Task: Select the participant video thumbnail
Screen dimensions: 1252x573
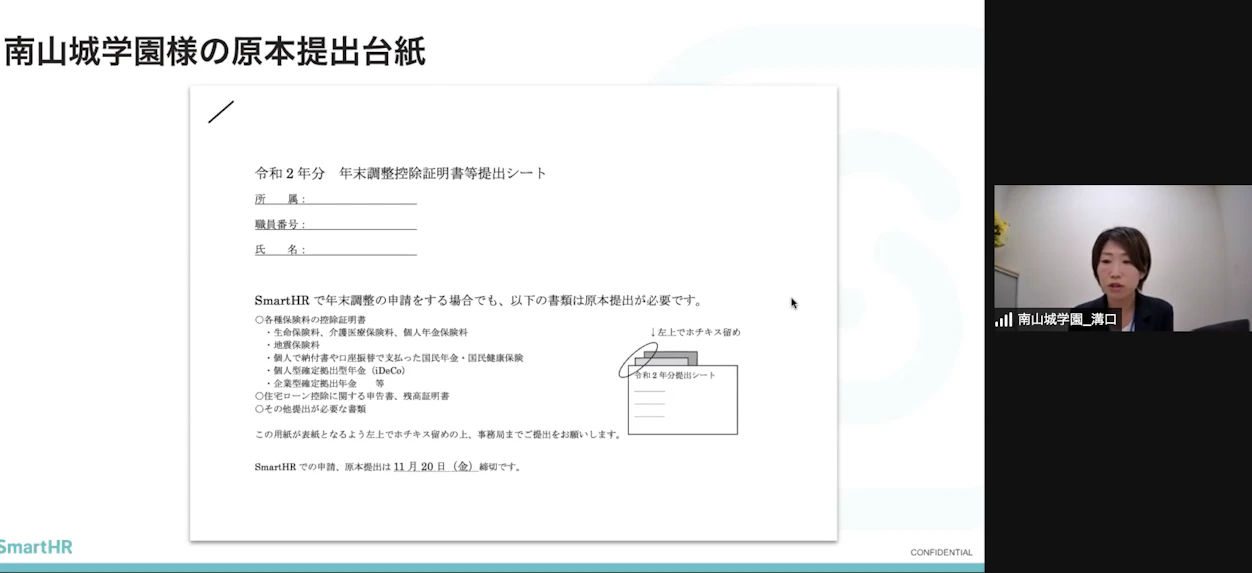Action: coord(1122,258)
